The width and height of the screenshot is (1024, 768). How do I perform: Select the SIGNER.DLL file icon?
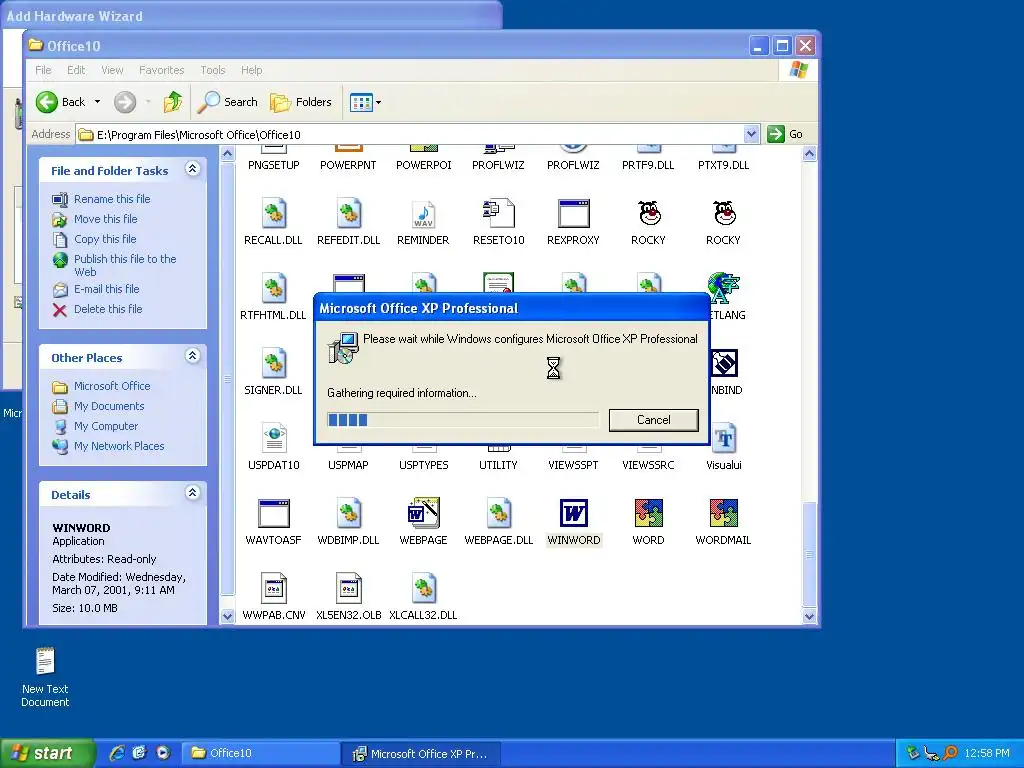click(274, 363)
